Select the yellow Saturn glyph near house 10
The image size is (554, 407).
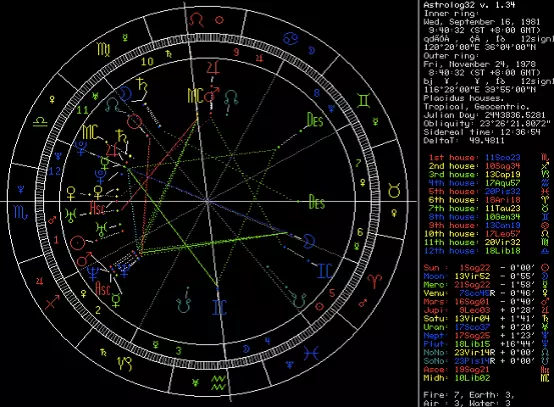[x=142, y=85]
